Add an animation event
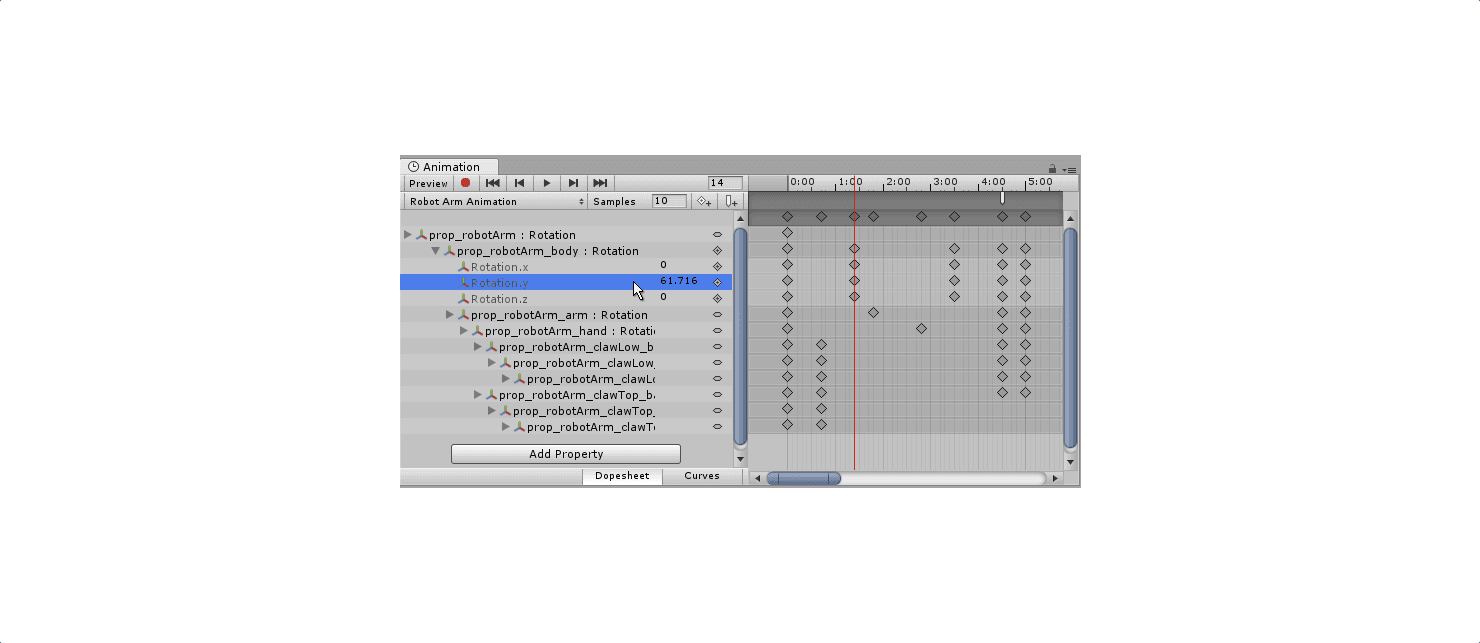 [731, 201]
